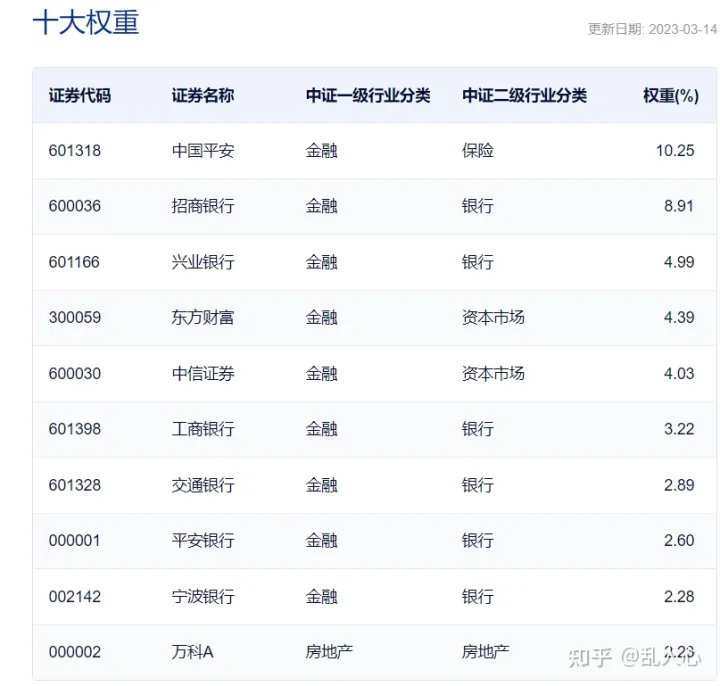
Task: Click 房地产 in the first-level industry column
Action: (x=329, y=652)
